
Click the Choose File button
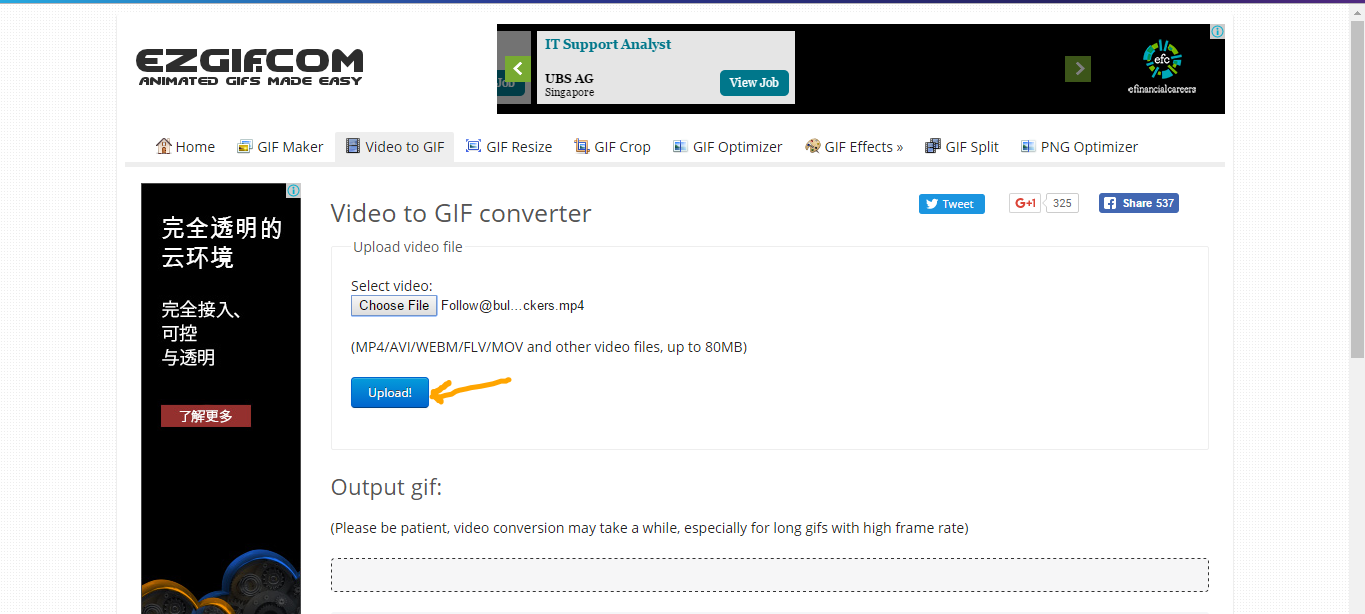(394, 306)
